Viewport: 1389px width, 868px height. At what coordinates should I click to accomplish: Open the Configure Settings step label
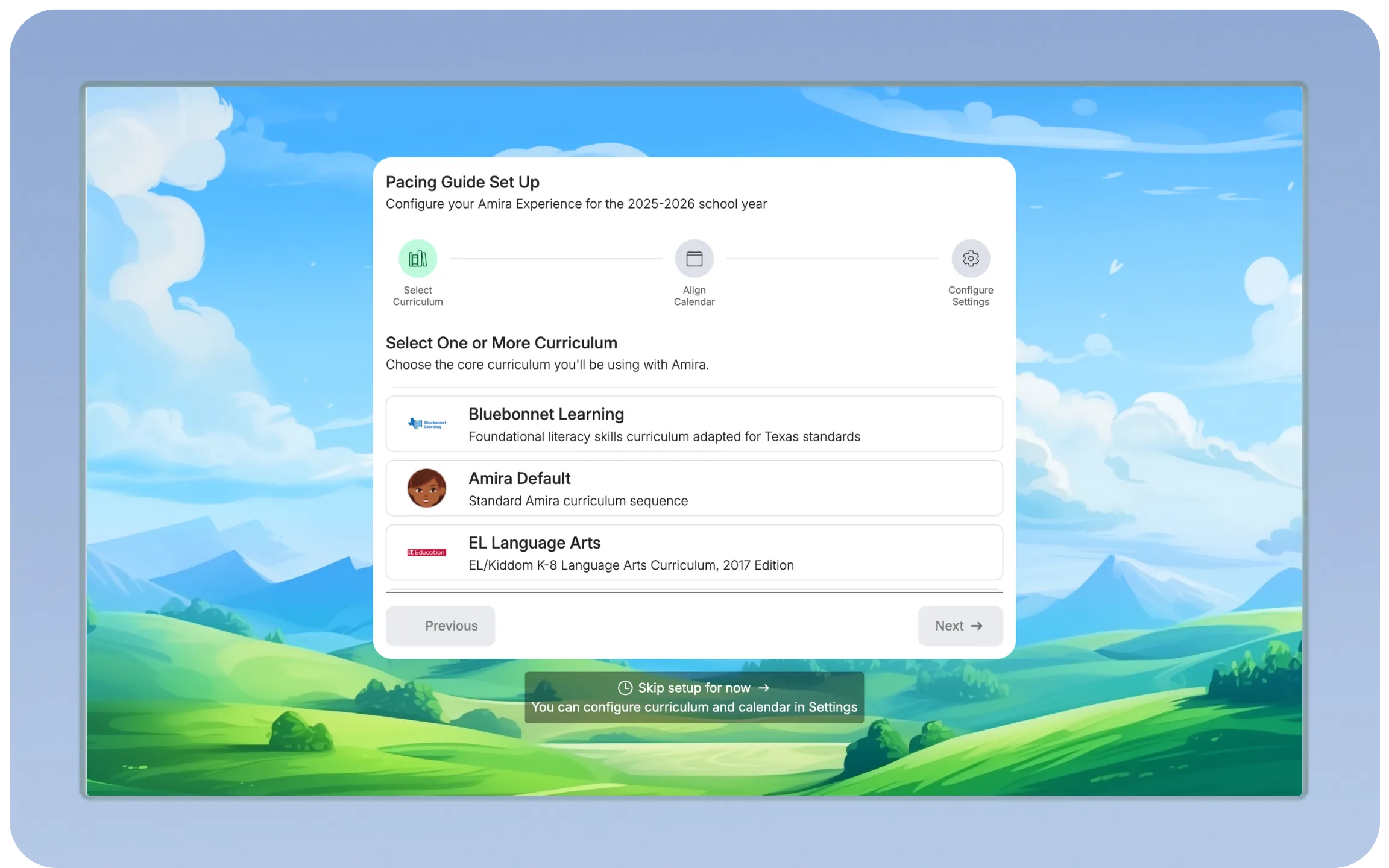click(x=971, y=296)
